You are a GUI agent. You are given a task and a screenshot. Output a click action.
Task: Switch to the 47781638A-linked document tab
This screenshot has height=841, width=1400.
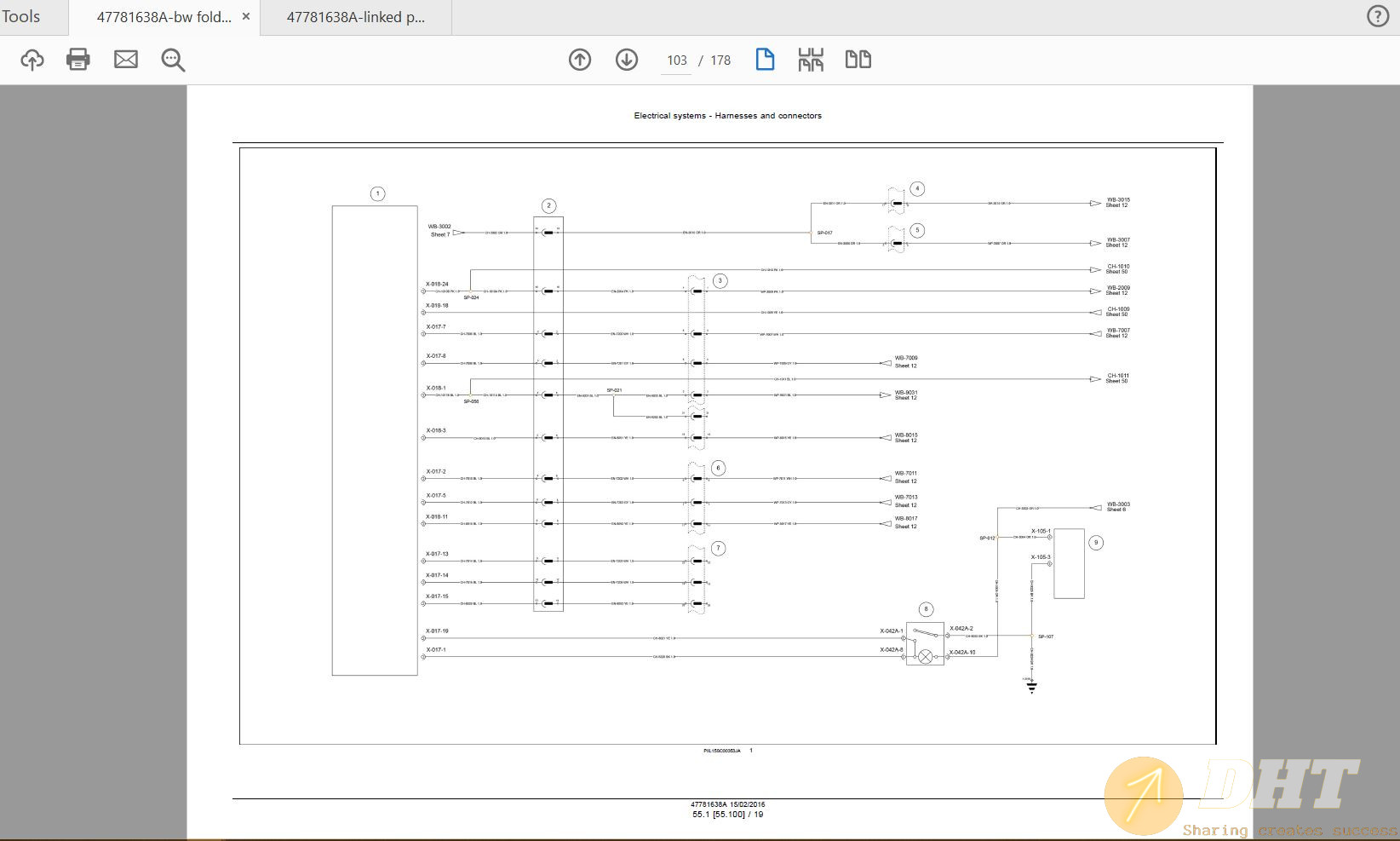point(355,17)
